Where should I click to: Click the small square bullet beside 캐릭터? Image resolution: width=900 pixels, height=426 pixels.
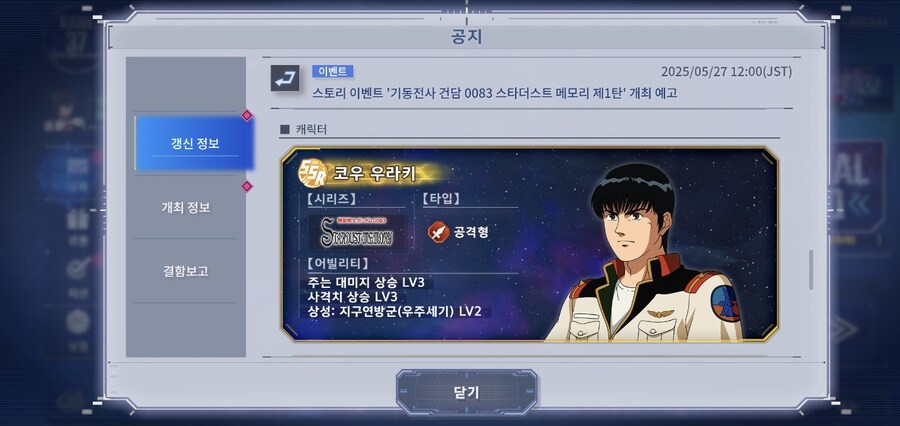tap(285, 129)
